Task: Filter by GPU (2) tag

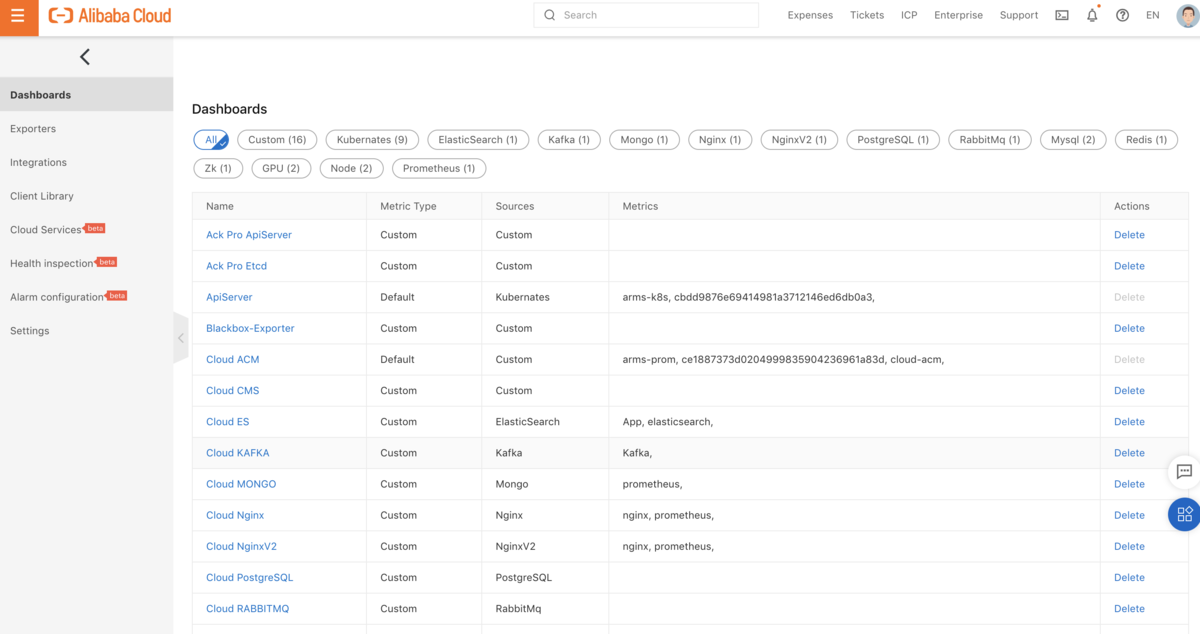Action: pyautogui.click(x=281, y=168)
